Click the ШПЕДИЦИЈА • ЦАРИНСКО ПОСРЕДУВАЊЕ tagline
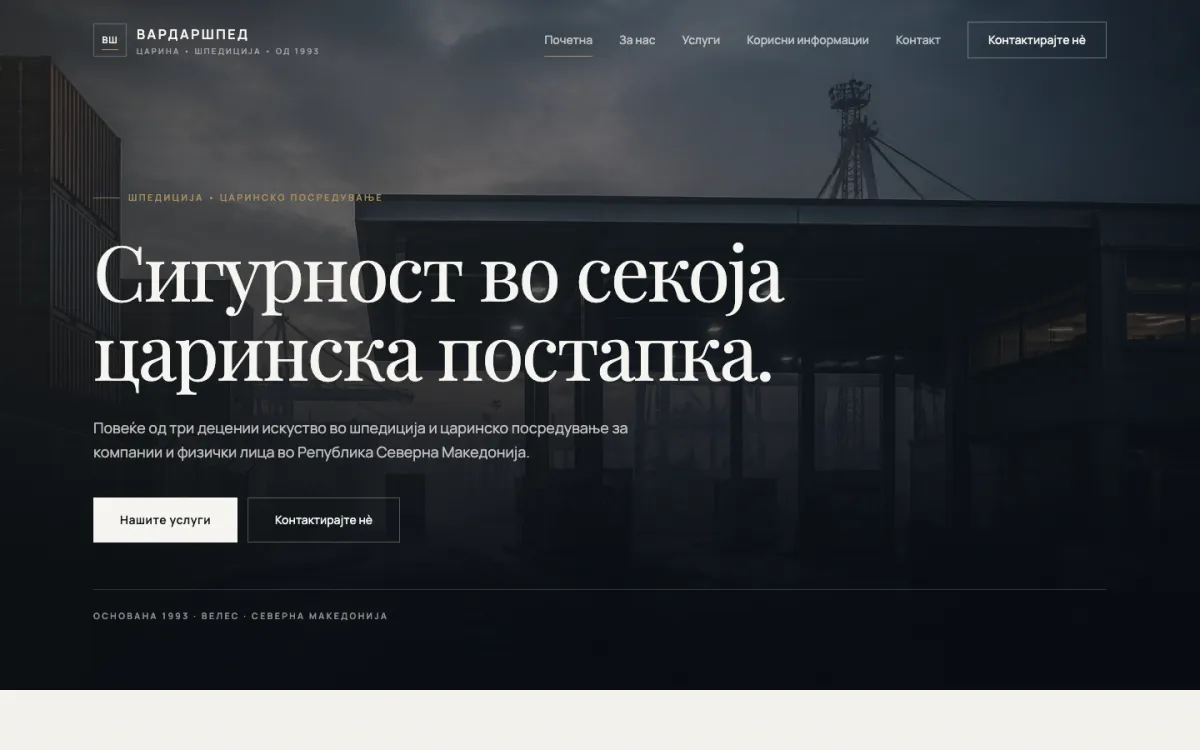This screenshot has height=750, width=1200. pos(255,198)
